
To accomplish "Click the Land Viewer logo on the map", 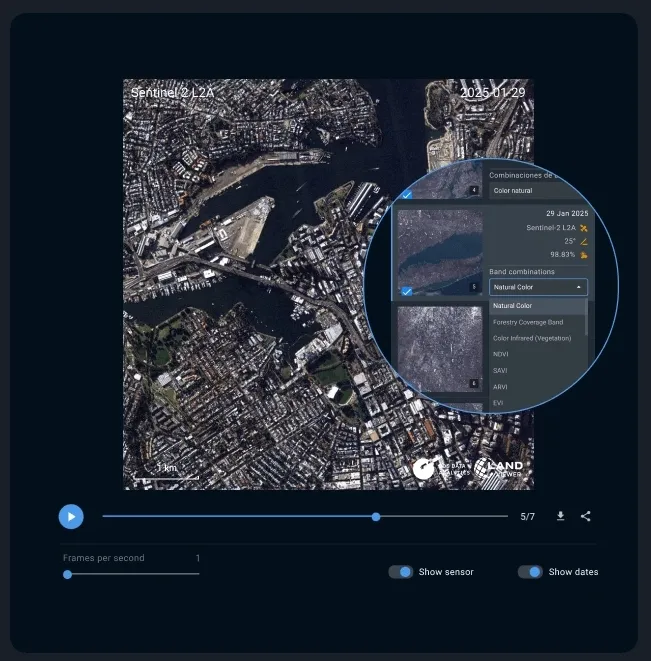I will [499, 468].
